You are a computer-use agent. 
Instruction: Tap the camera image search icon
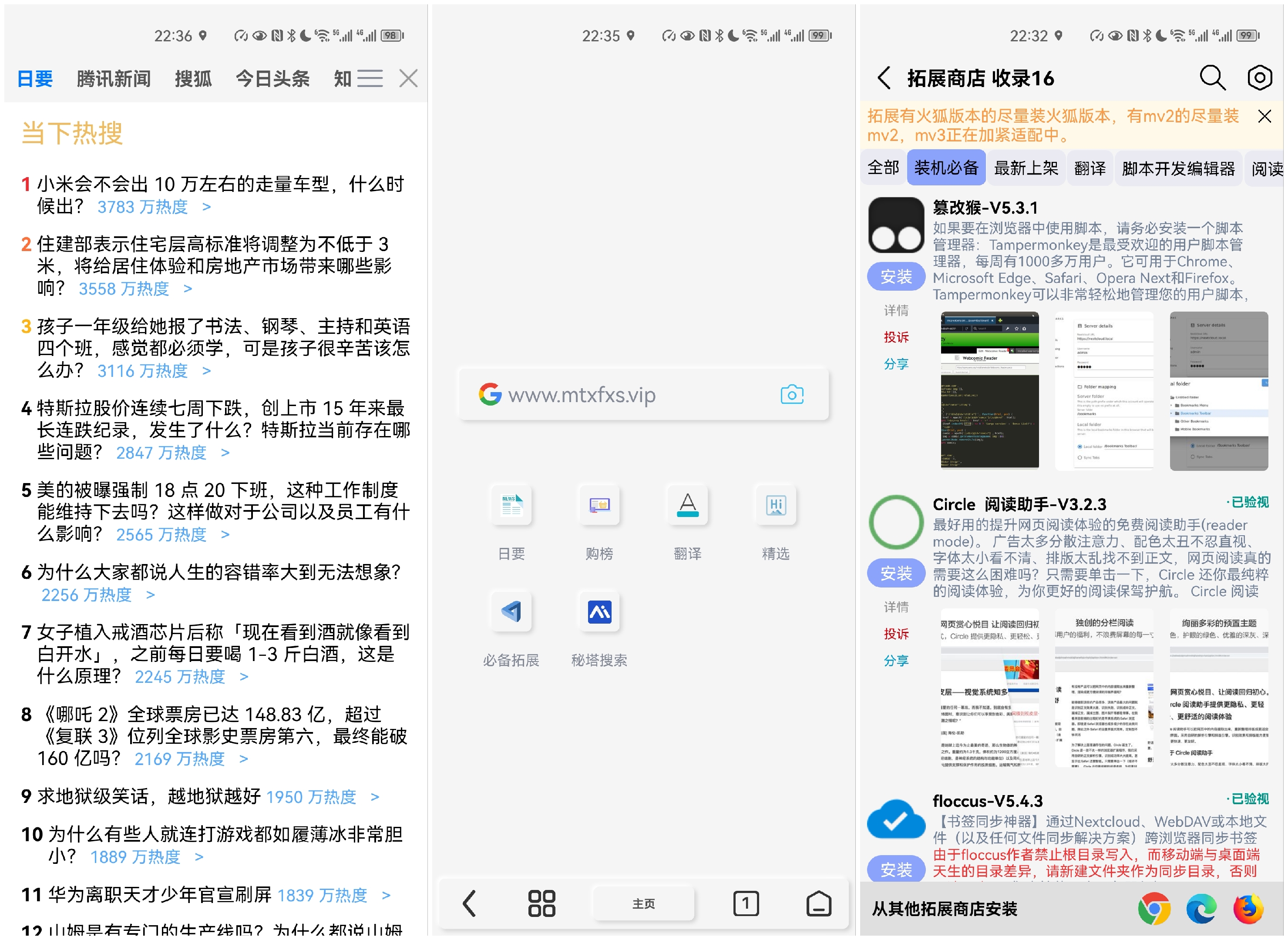pyautogui.click(x=792, y=394)
